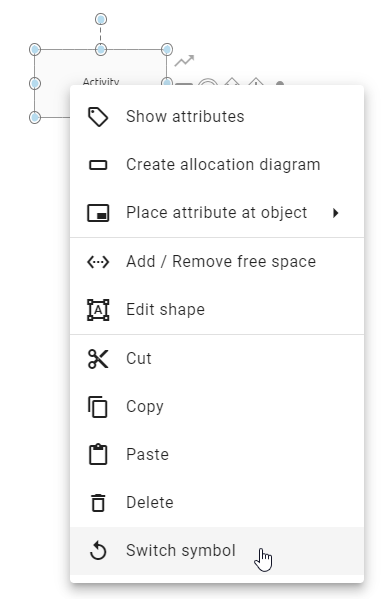Click the clipboard Paste icon

tap(98, 455)
